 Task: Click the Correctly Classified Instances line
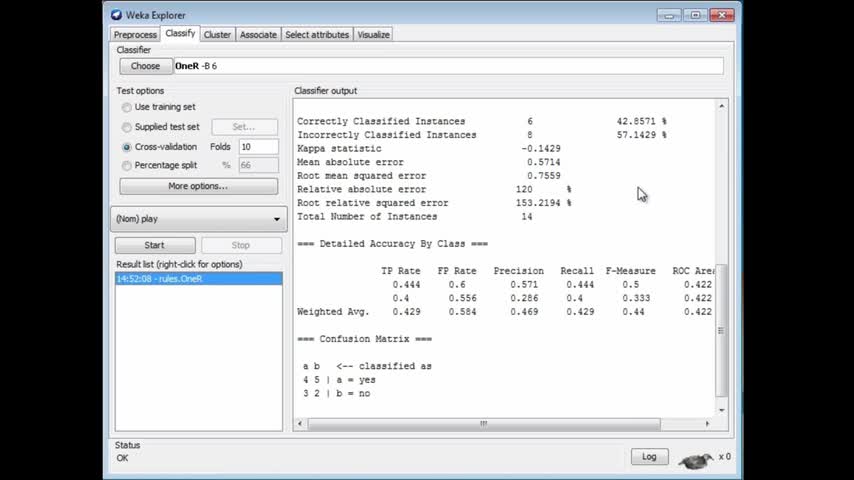(482, 121)
